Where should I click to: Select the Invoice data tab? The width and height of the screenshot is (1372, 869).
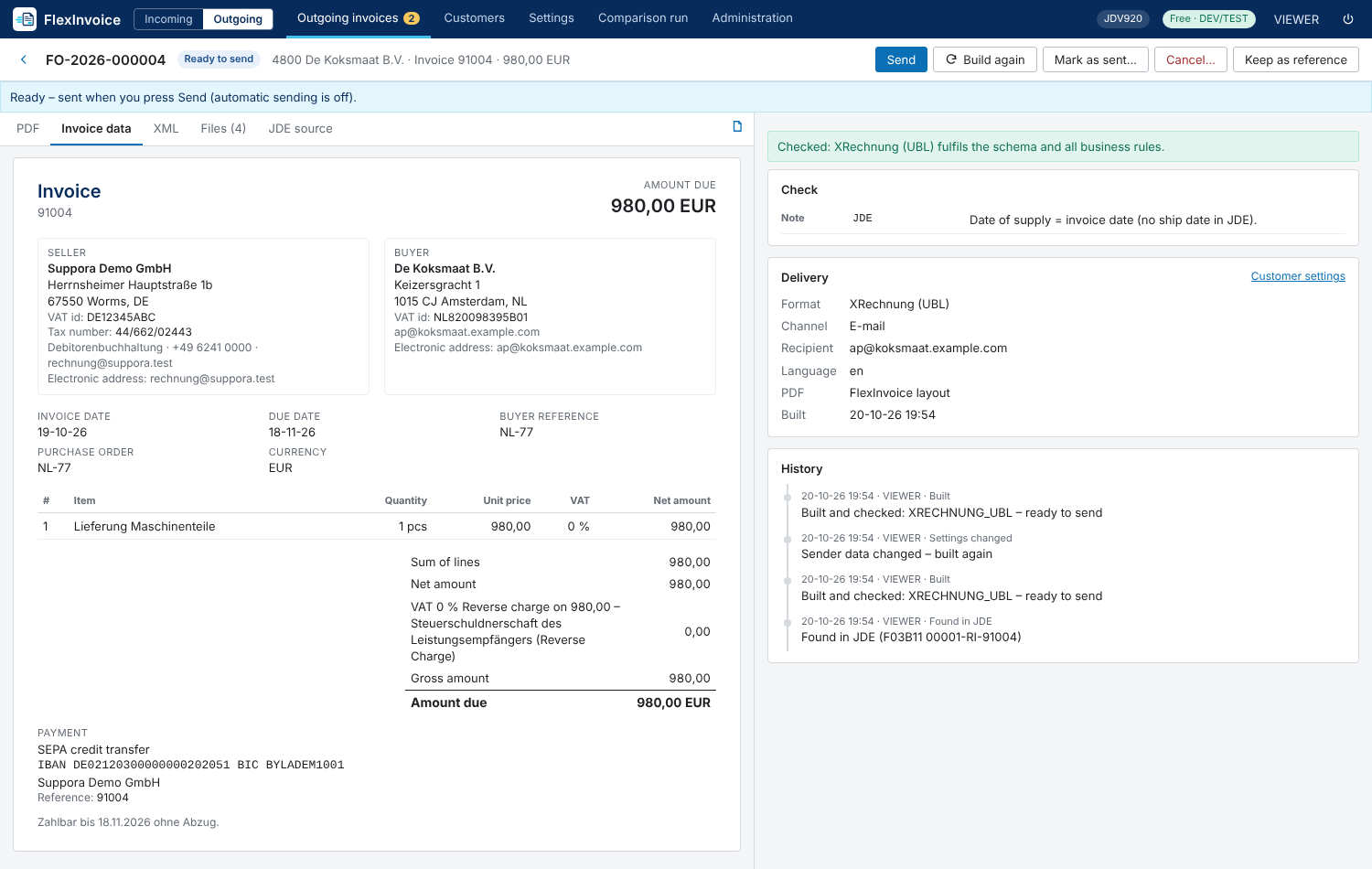point(96,129)
